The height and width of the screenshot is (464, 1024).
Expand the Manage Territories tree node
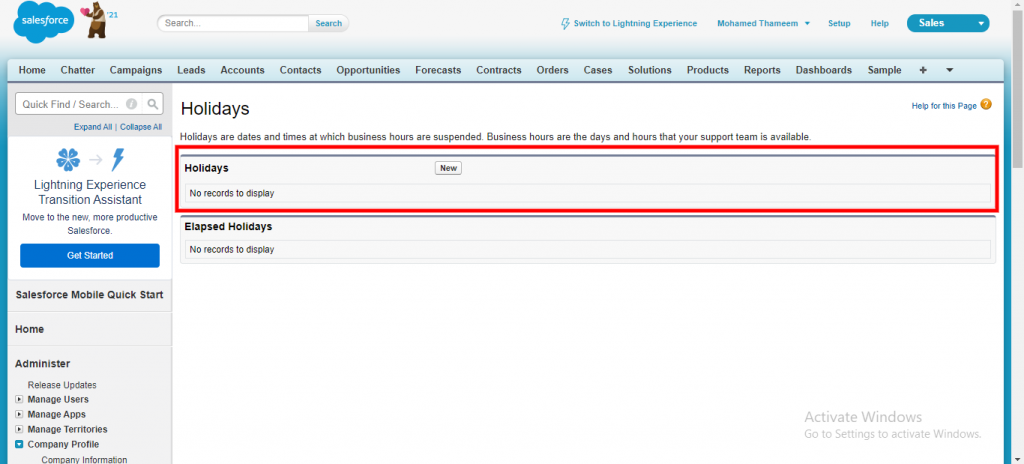pyautogui.click(x=20, y=429)
